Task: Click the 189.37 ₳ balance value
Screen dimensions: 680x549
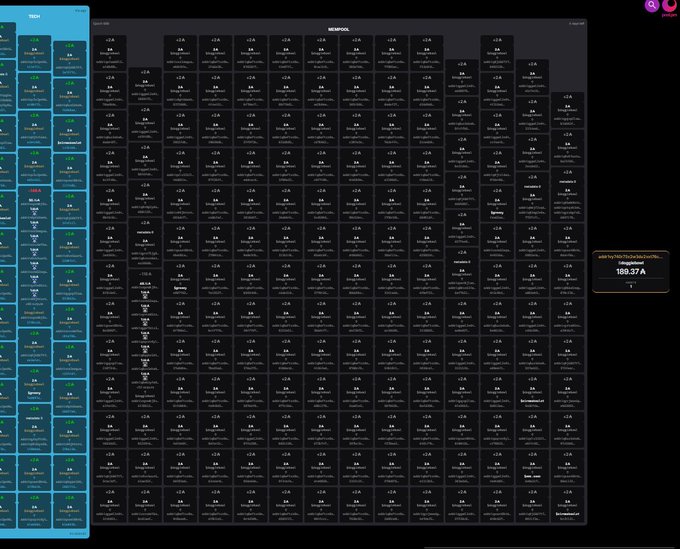Action: pyautogui.click(x=631, y=271)
